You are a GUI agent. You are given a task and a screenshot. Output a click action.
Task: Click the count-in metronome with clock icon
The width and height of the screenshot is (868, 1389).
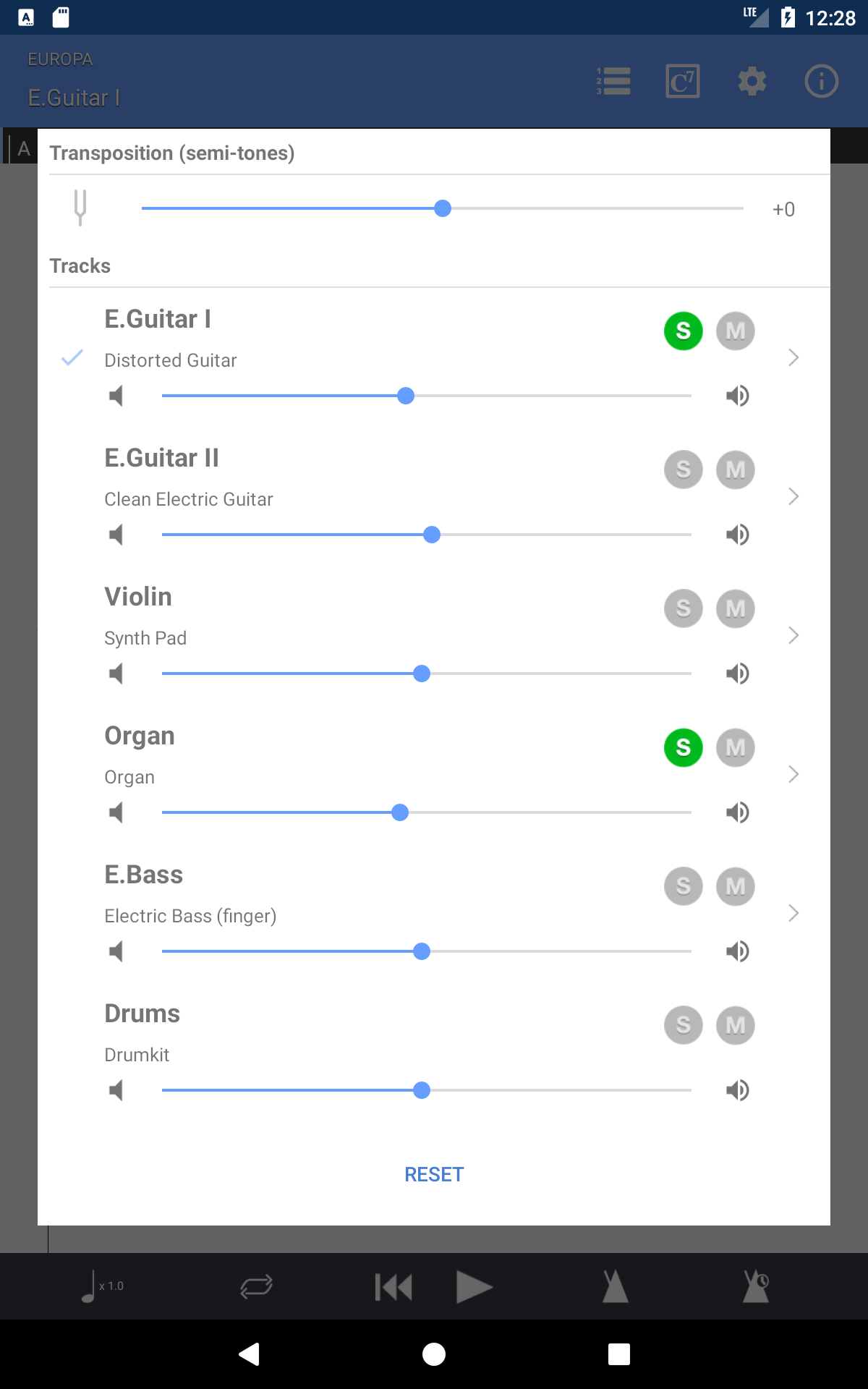756,1287
